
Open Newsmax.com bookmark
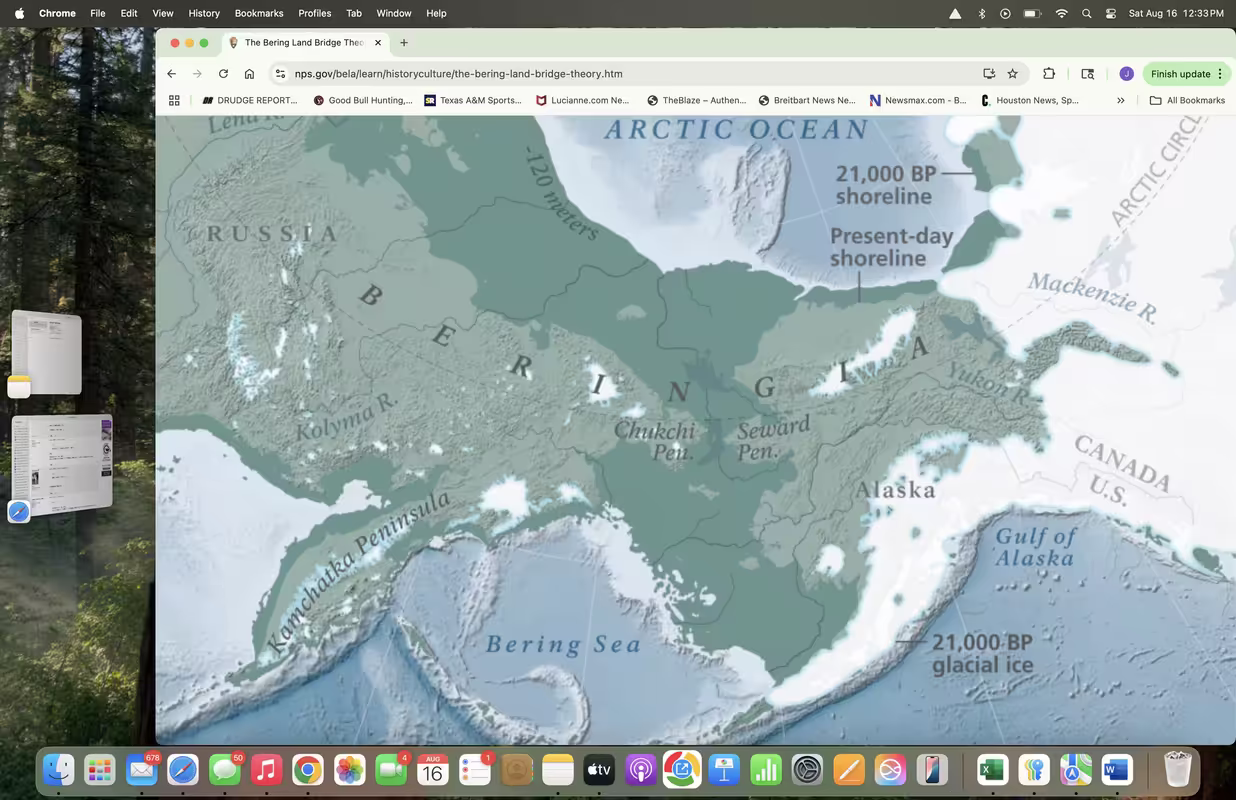(x=918, y=100)
